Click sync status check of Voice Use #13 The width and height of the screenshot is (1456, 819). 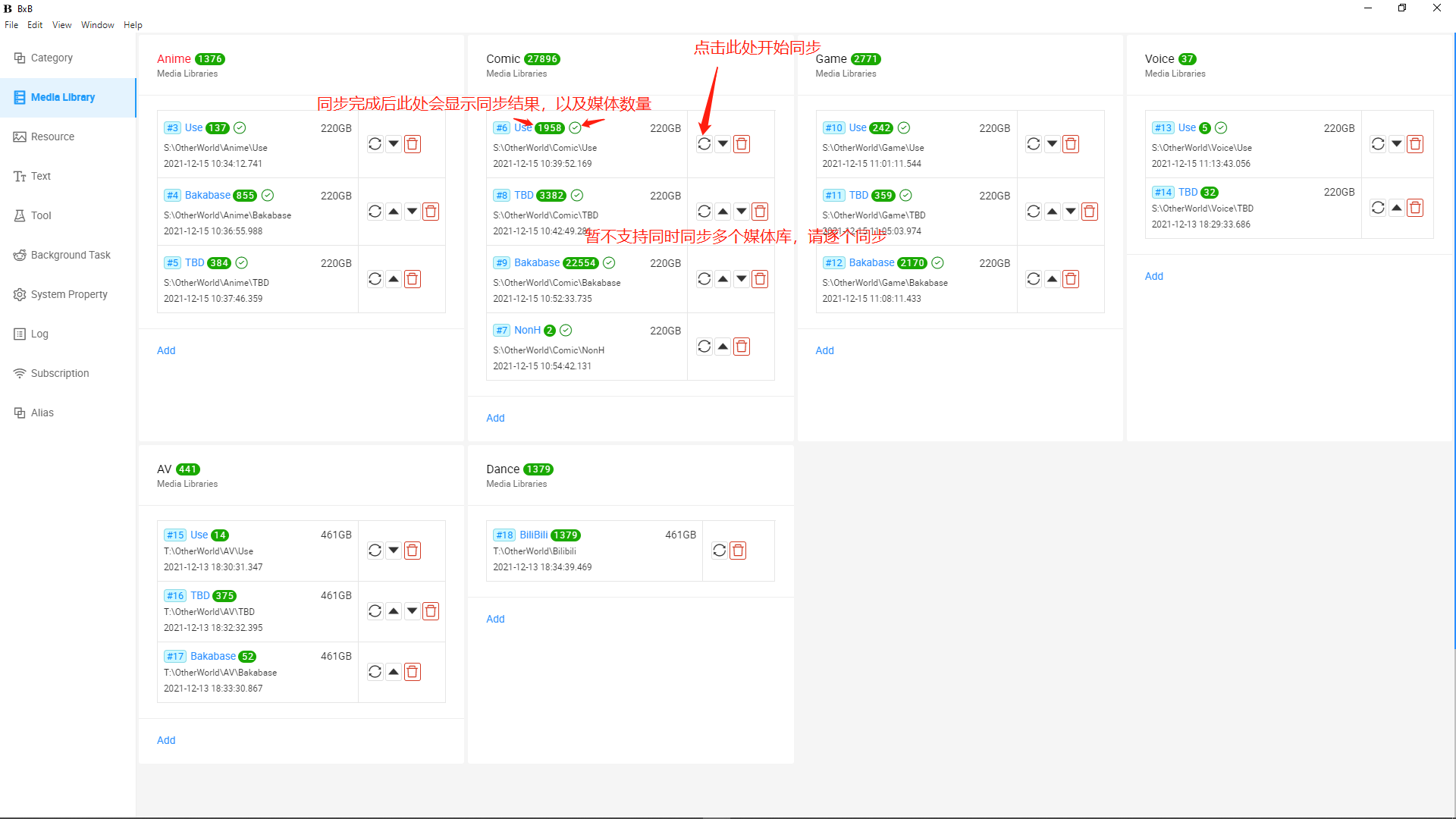tap(1221, 127)
